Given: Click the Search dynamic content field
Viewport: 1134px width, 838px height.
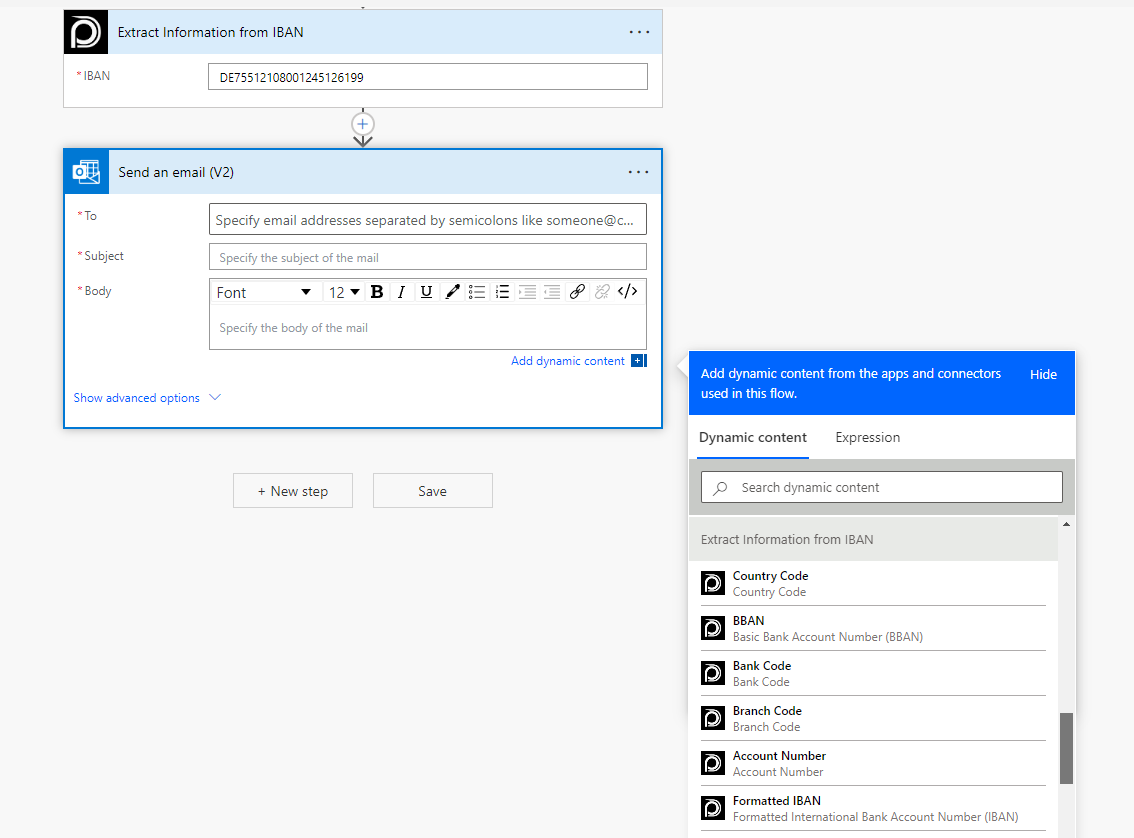Looking at the screenshot, I should point(881,487).
